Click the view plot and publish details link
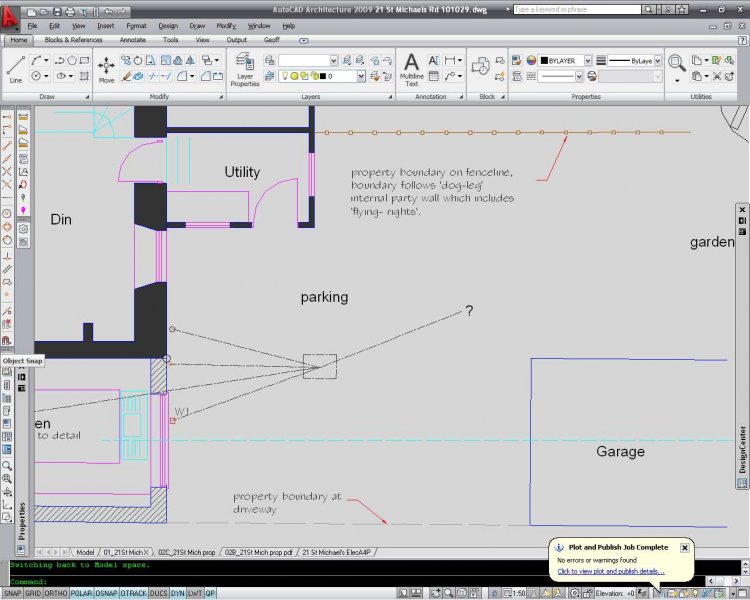This screenshot has width=750, height=600. click(x=609, y=571)
